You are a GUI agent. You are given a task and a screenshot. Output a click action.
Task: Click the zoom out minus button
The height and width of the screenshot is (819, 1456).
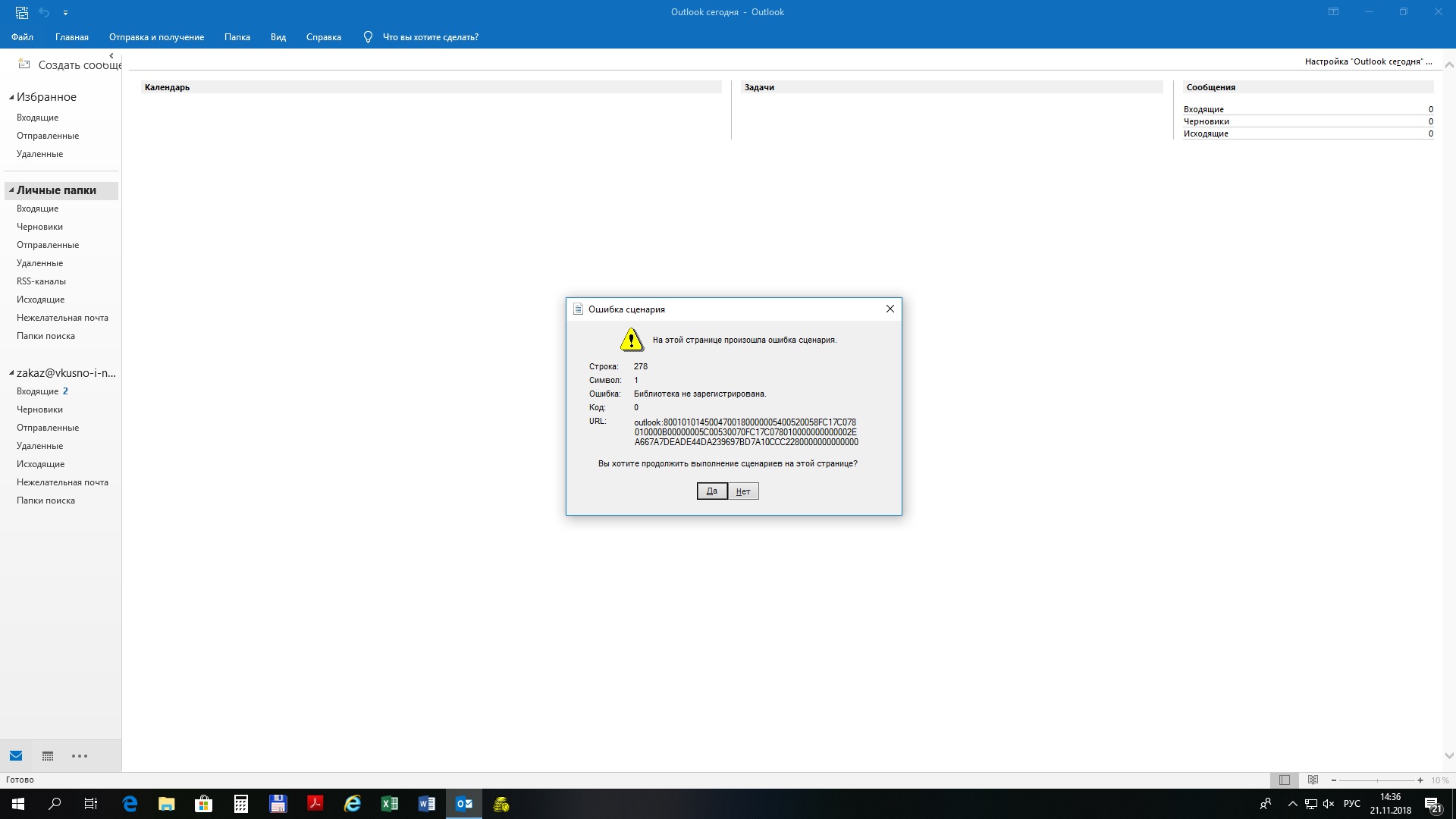click(x=1334, y=780)
